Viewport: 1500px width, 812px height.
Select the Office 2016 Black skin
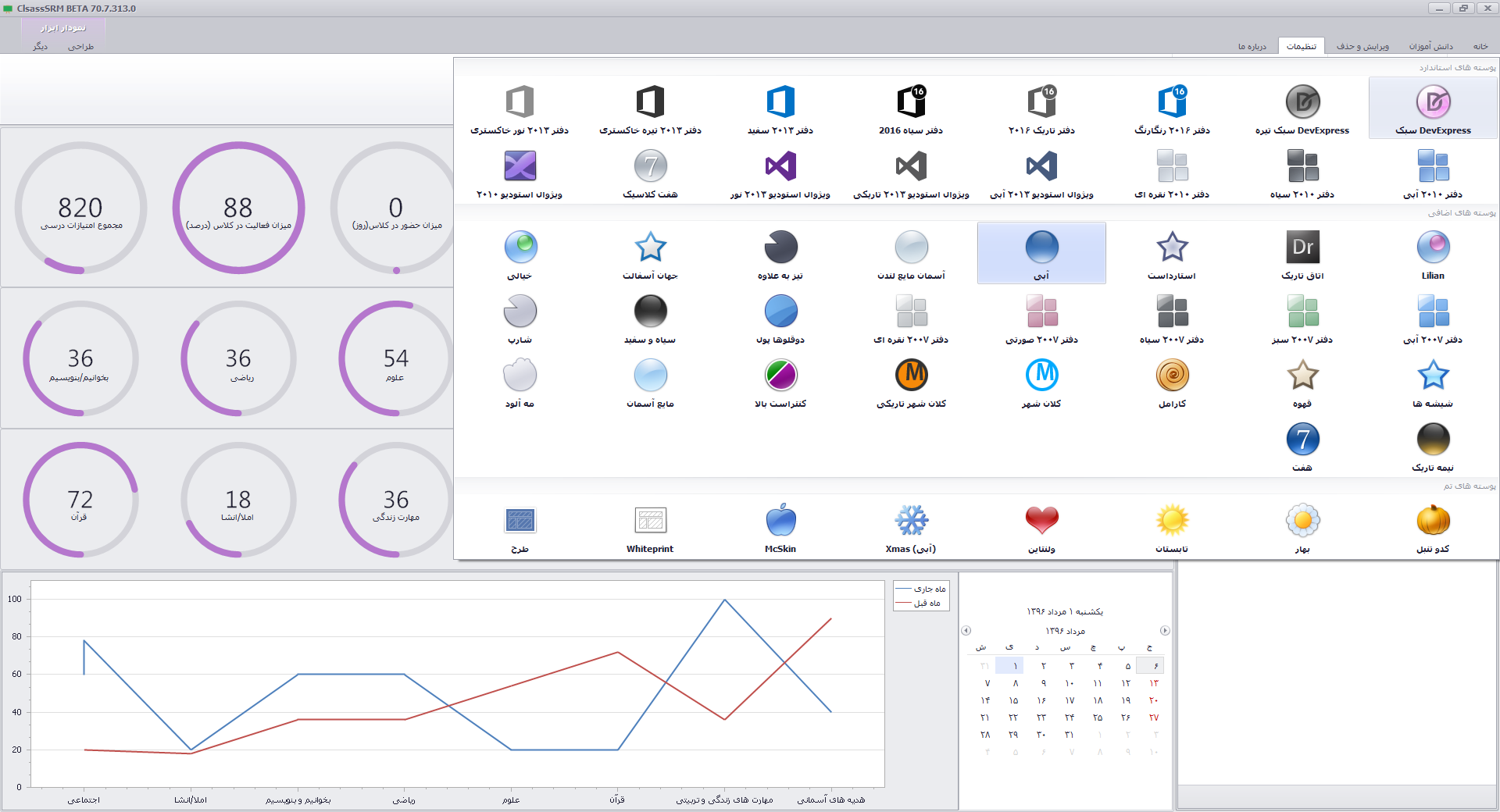(x=911, y=109)
